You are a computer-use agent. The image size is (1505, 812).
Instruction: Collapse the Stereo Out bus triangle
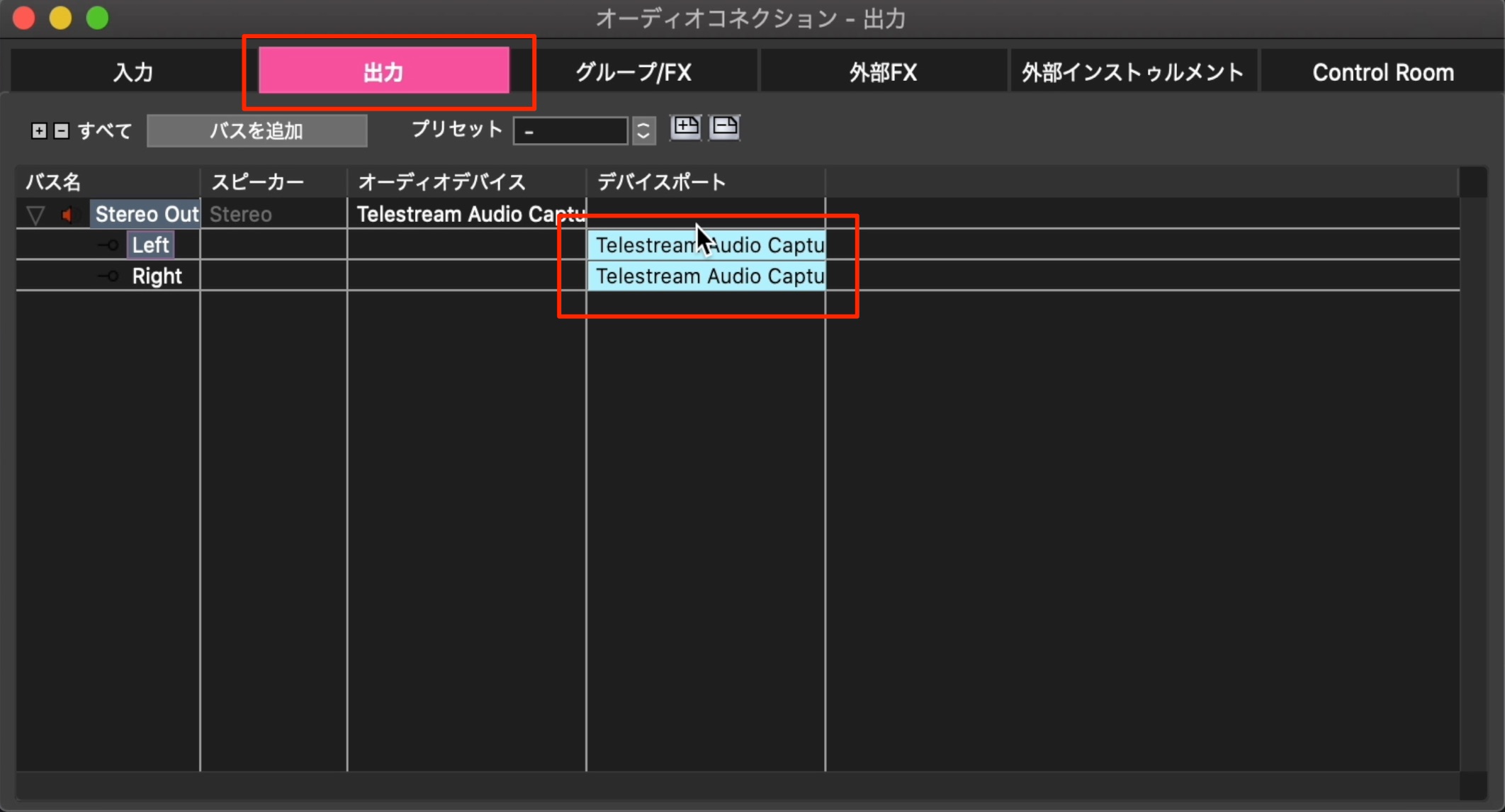(x=35, y=215)
